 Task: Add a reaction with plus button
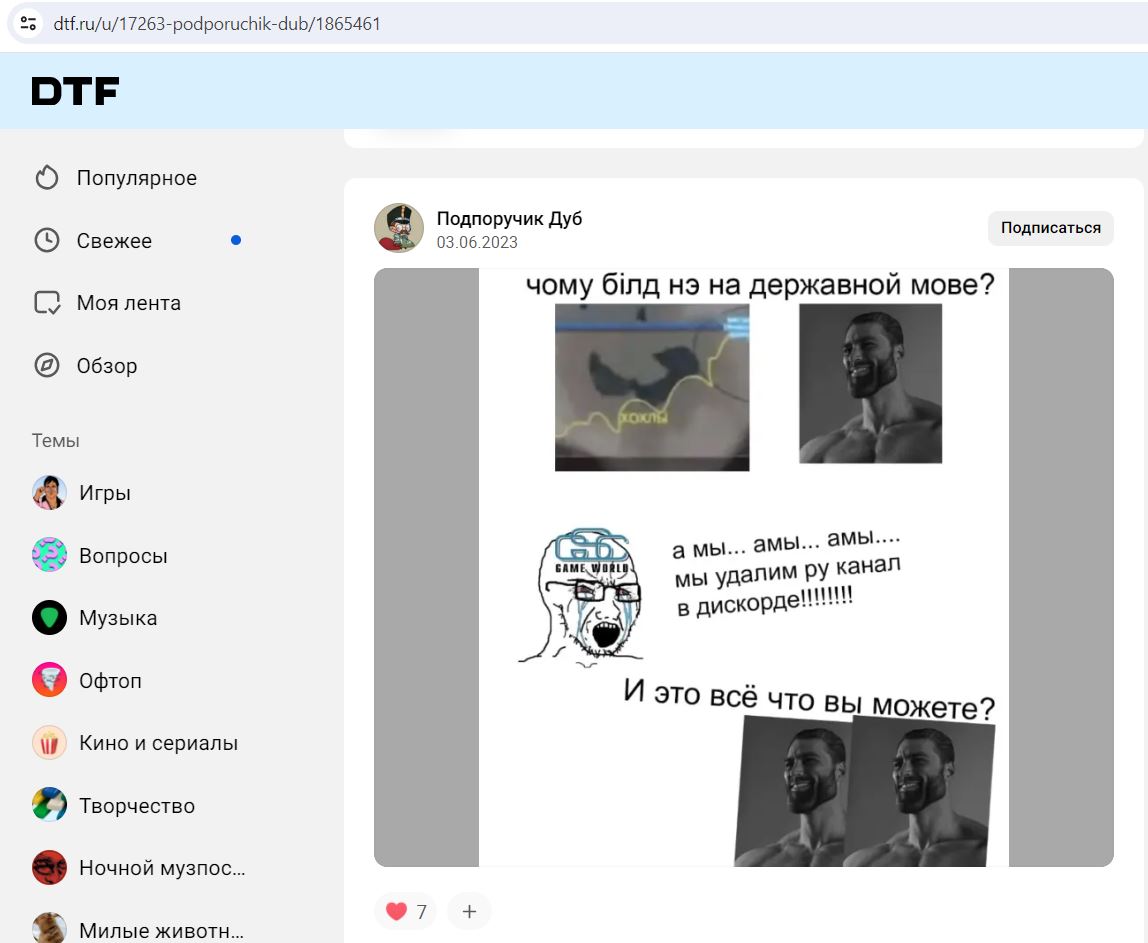[469, 912]
